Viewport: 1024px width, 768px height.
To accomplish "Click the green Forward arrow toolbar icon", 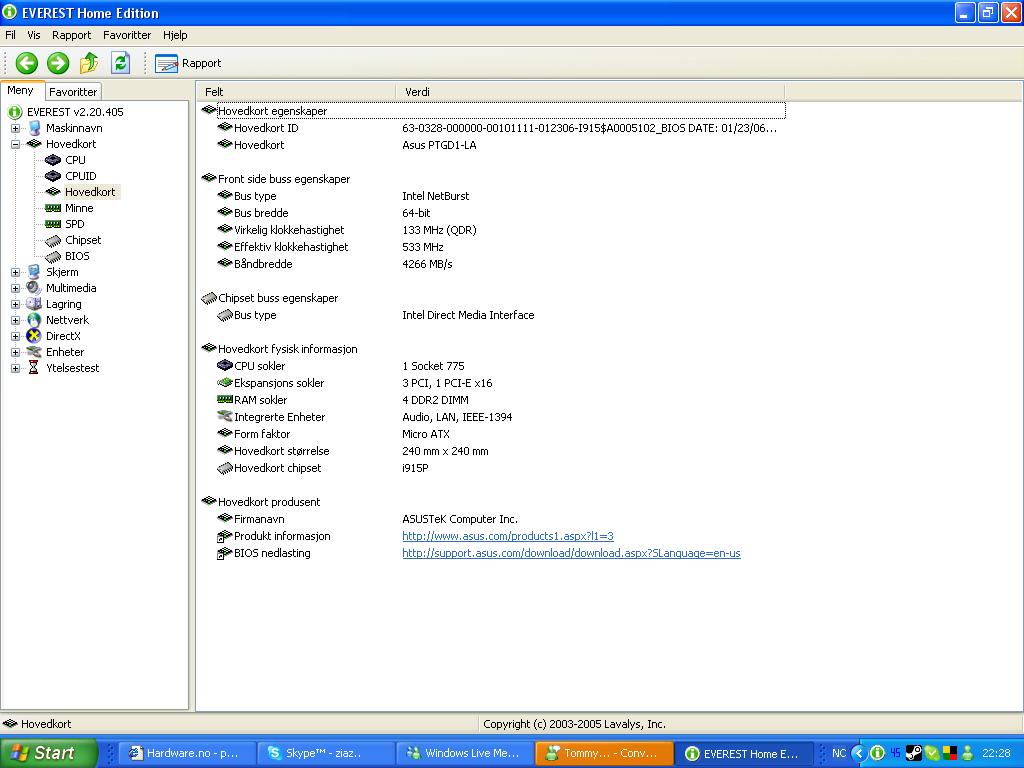I will [x=57, y=63].
